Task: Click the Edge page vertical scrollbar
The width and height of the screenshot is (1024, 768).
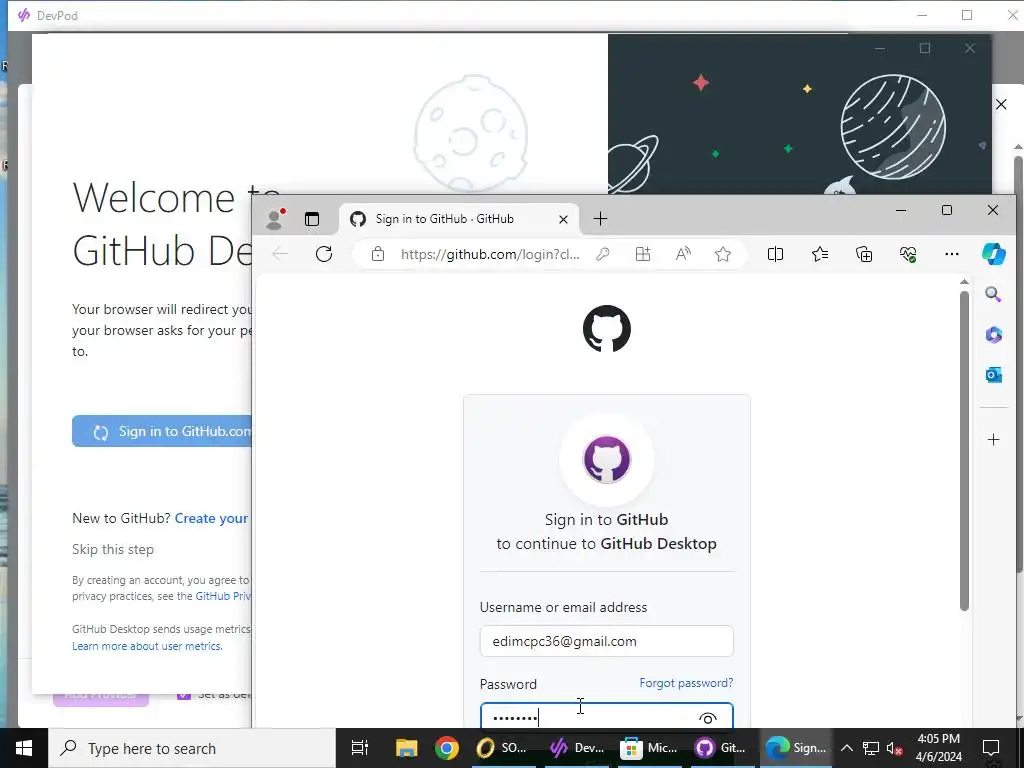Action: click(964, 451)
